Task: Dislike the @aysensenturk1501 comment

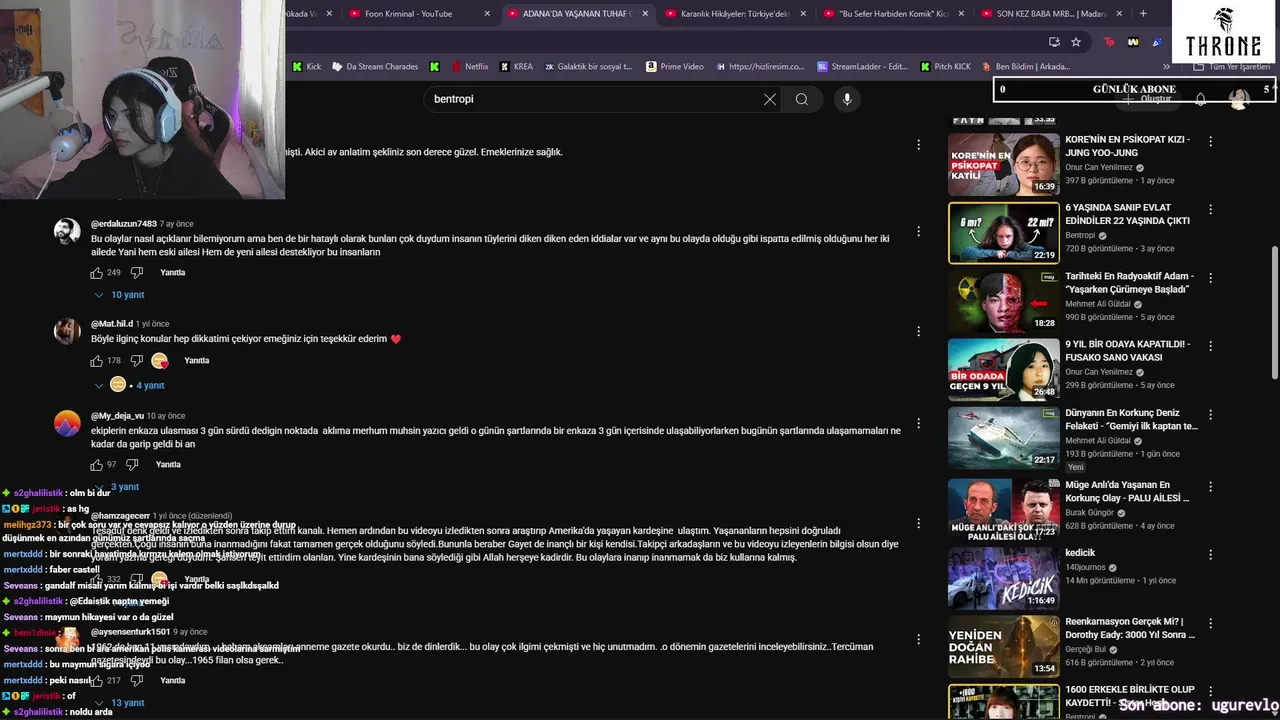Action: (137, 681)
